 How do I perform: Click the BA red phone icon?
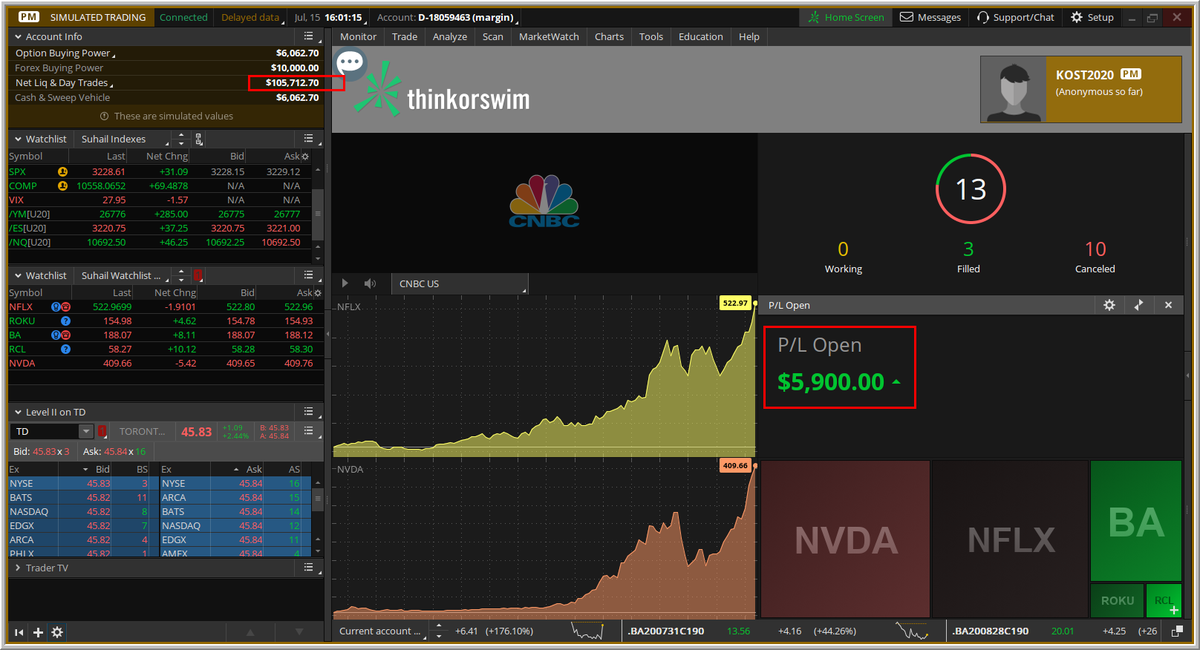click(66, 335)
